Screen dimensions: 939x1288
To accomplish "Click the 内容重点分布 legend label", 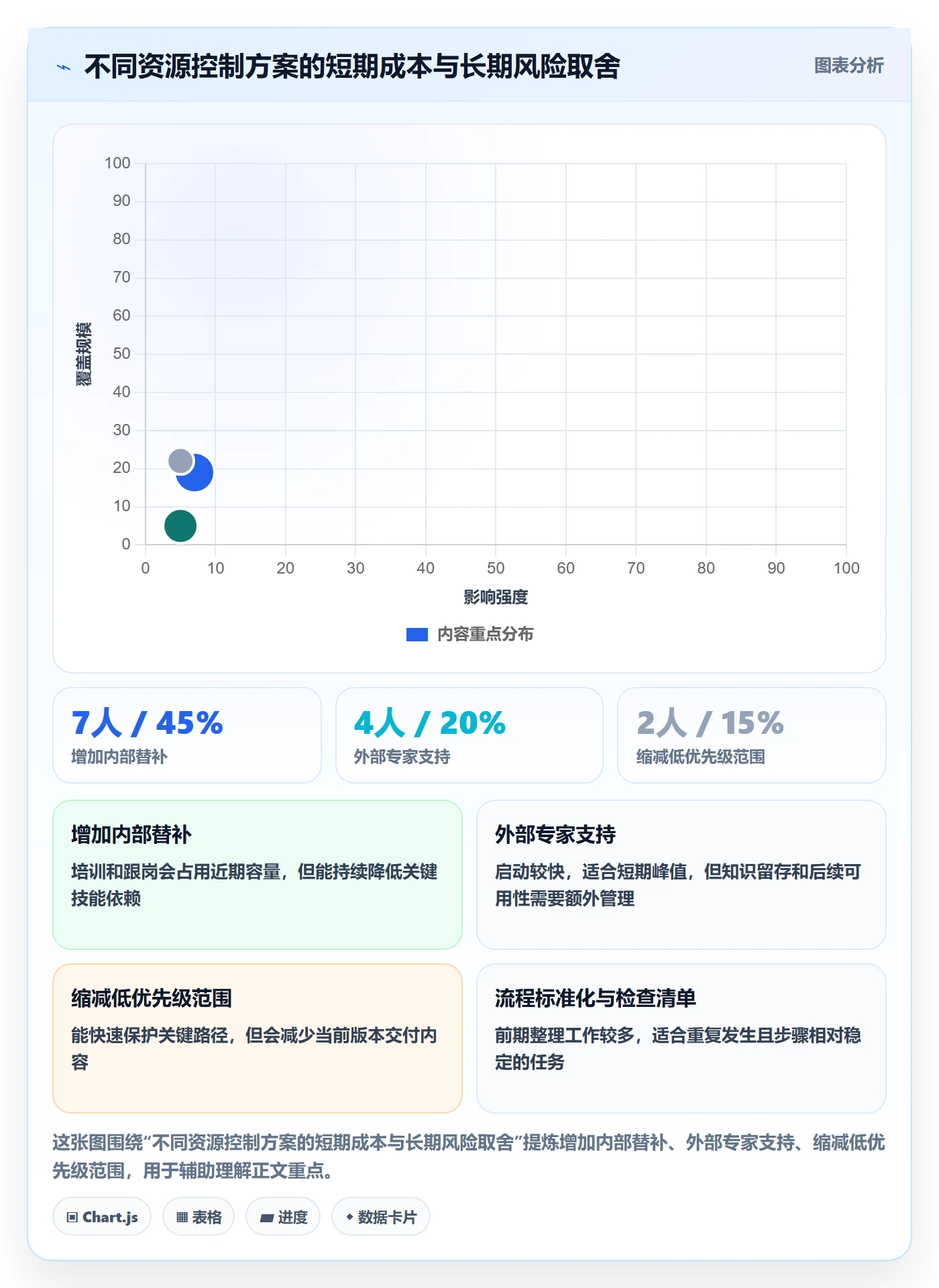I will tap(485, 635).
